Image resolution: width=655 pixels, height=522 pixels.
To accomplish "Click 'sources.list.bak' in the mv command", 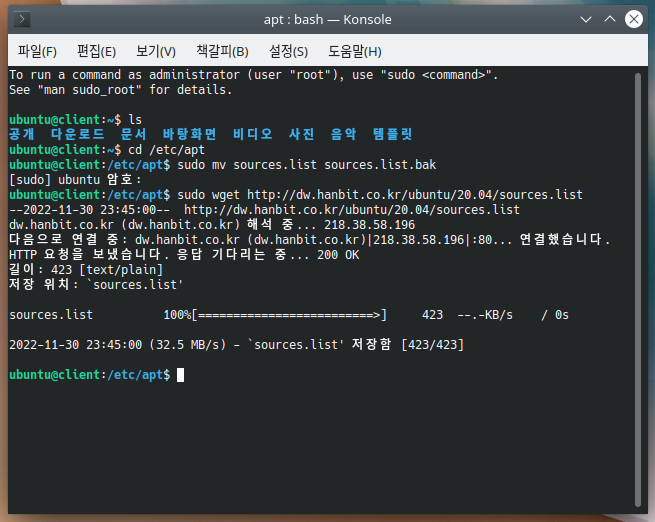I will pos(380,165).
